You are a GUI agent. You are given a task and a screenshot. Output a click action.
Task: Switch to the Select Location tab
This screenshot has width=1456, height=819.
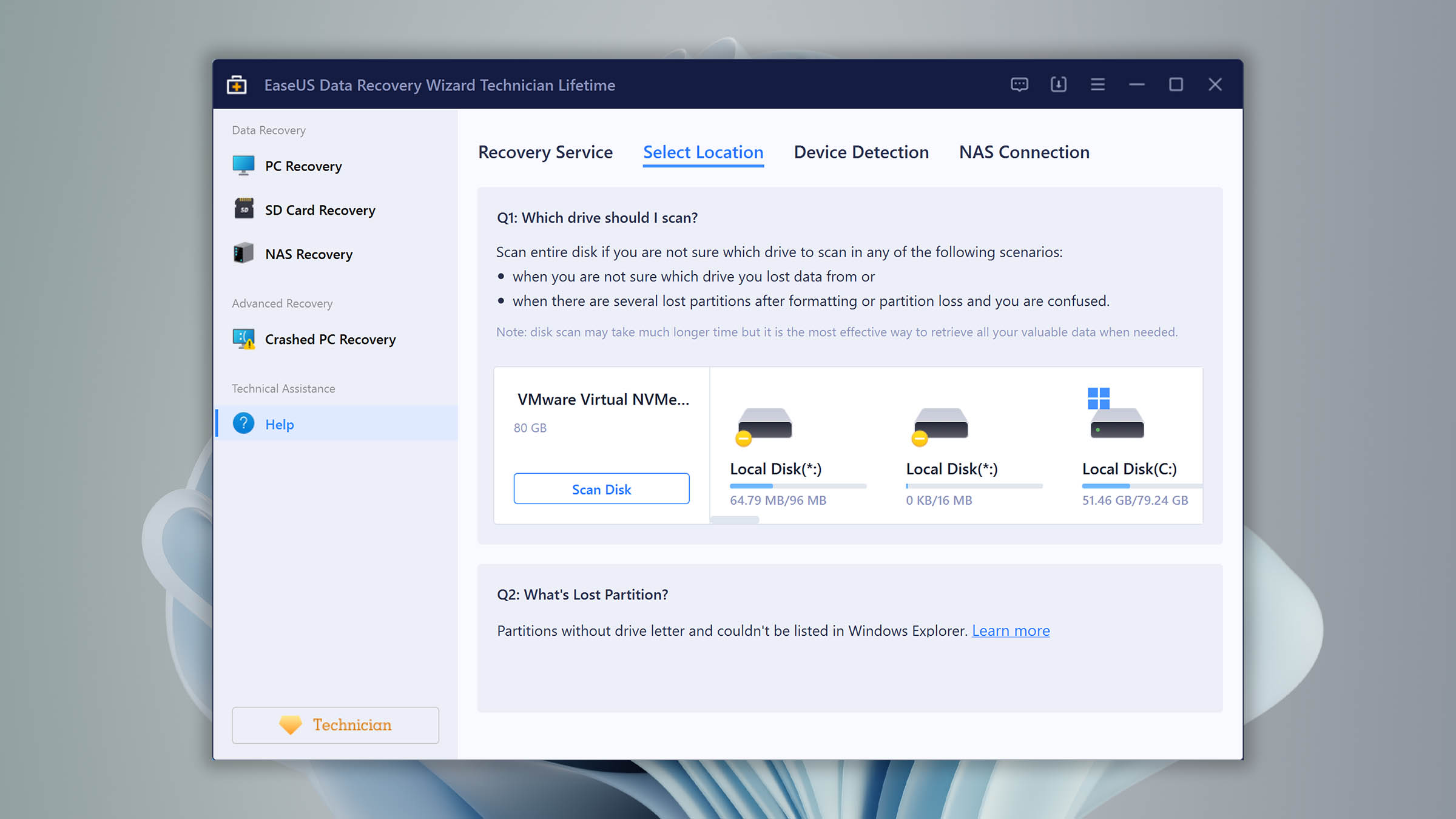[703, 152]
